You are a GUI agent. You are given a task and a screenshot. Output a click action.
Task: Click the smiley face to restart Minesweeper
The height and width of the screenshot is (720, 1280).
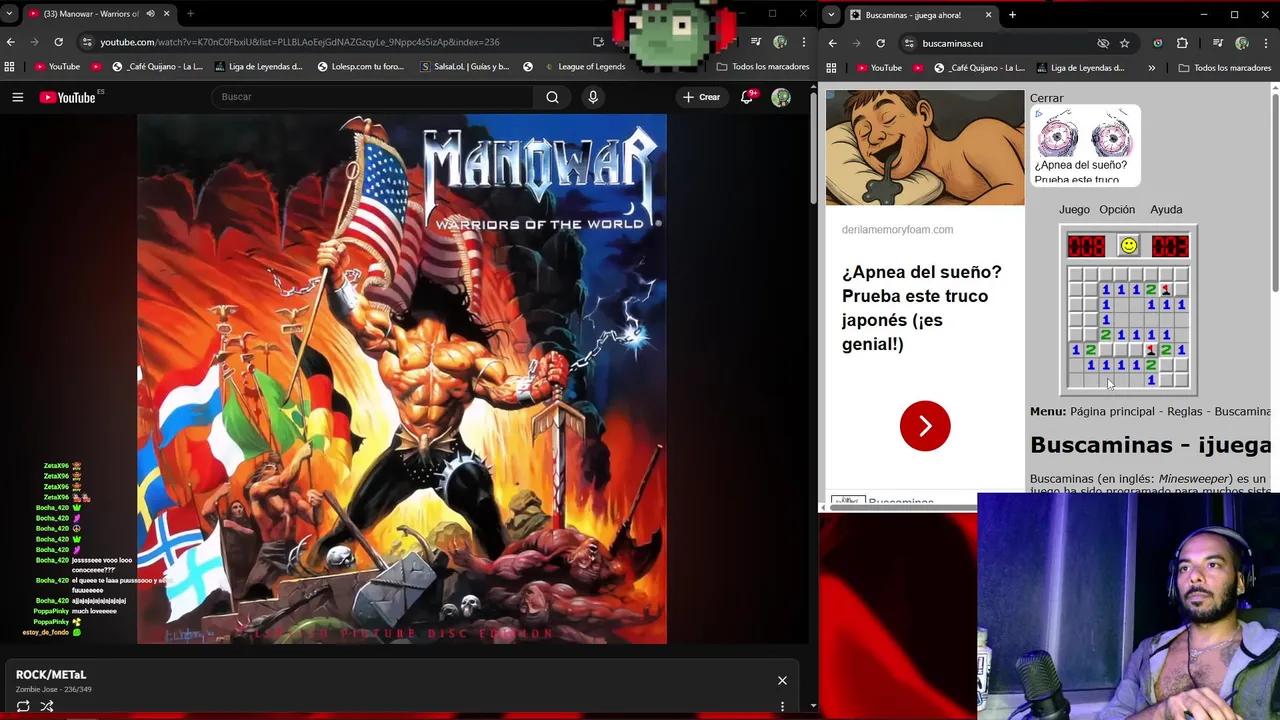pyautogui.click(x=1128, y=244)
